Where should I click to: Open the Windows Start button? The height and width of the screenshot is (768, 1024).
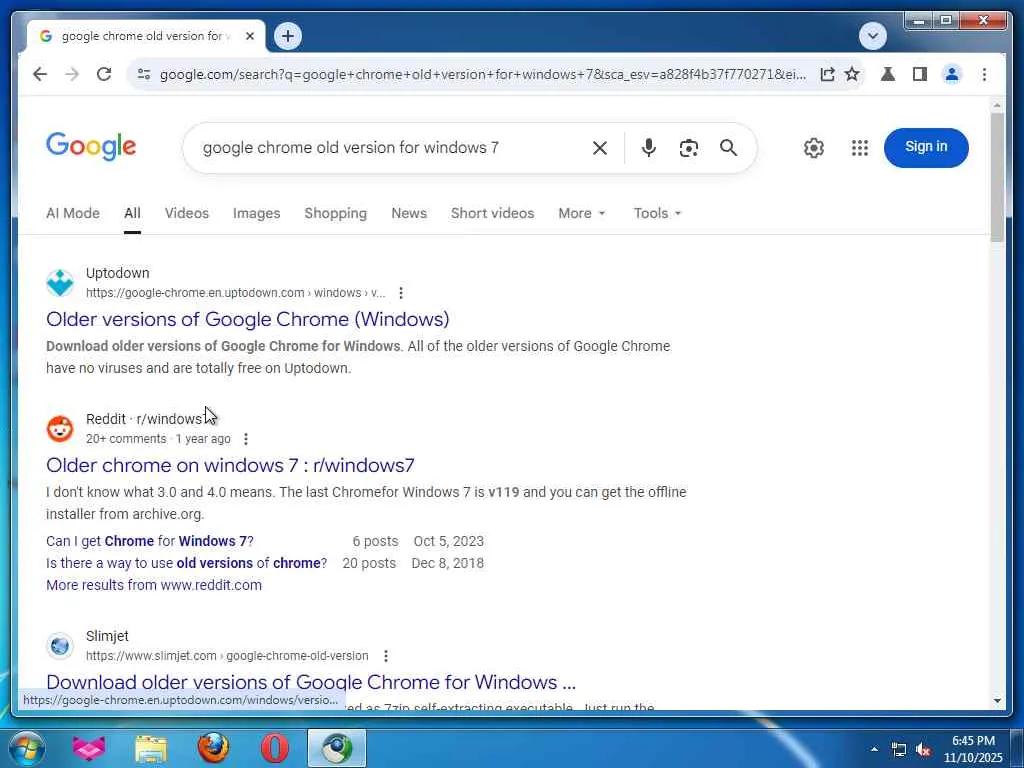click(25, 748)
